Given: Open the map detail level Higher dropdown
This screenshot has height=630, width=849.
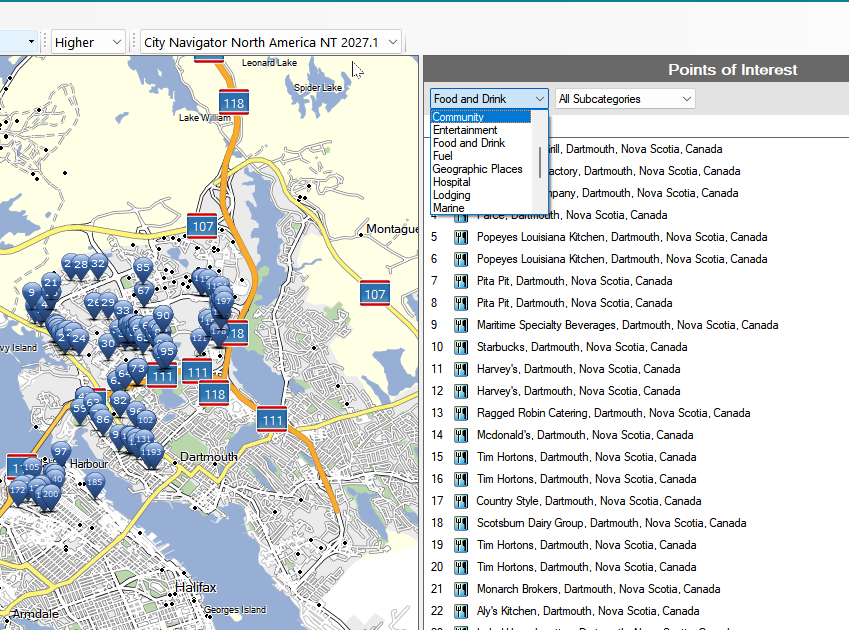Looking at the screenshot, I should pyautogui.click(x=88, y=42).
